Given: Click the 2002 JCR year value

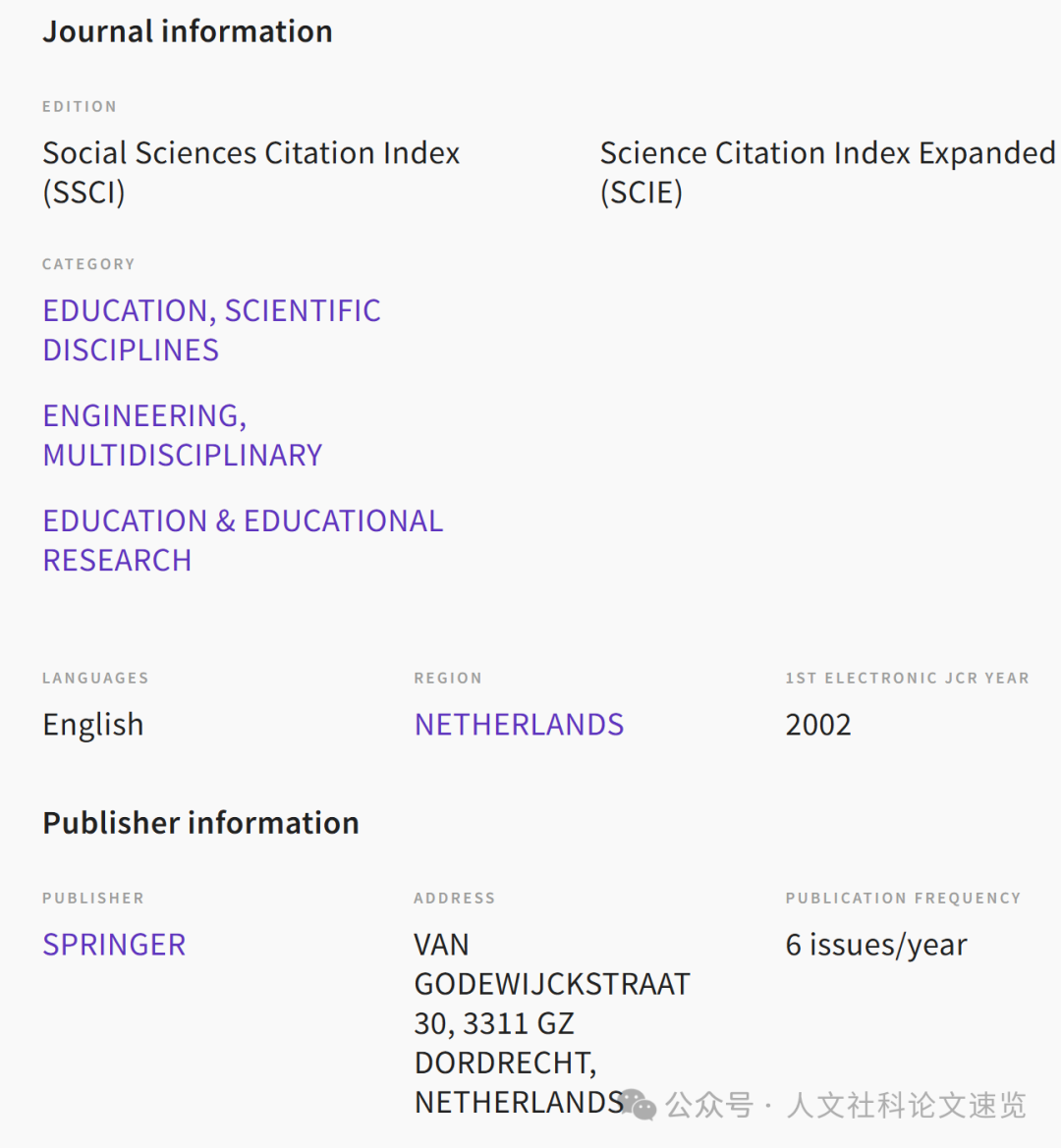Looking at the screenshot, I should (x=818, y=725).
